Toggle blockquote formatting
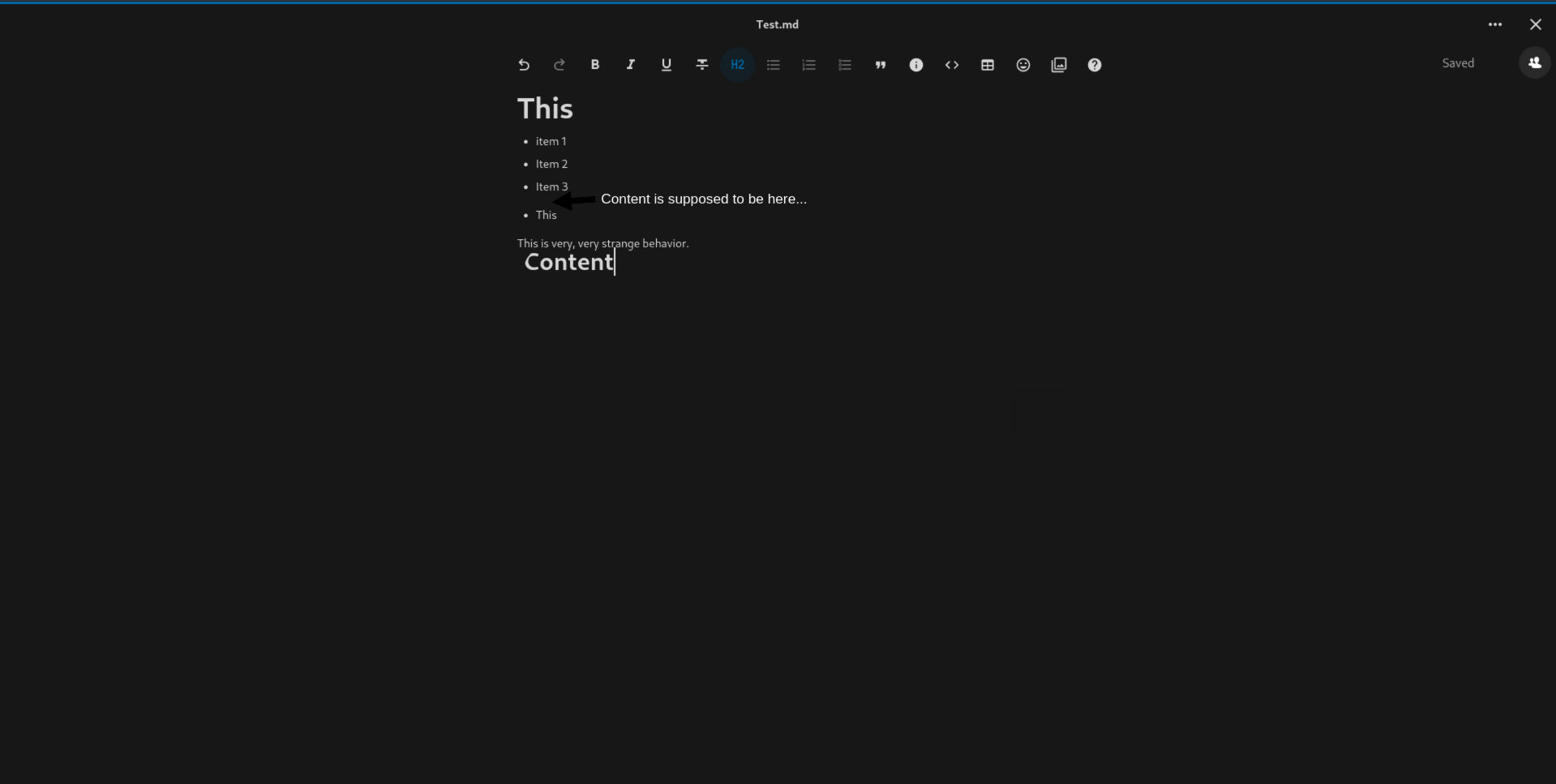The height and width of the screenshot is (784, 1556). point(881,65)
